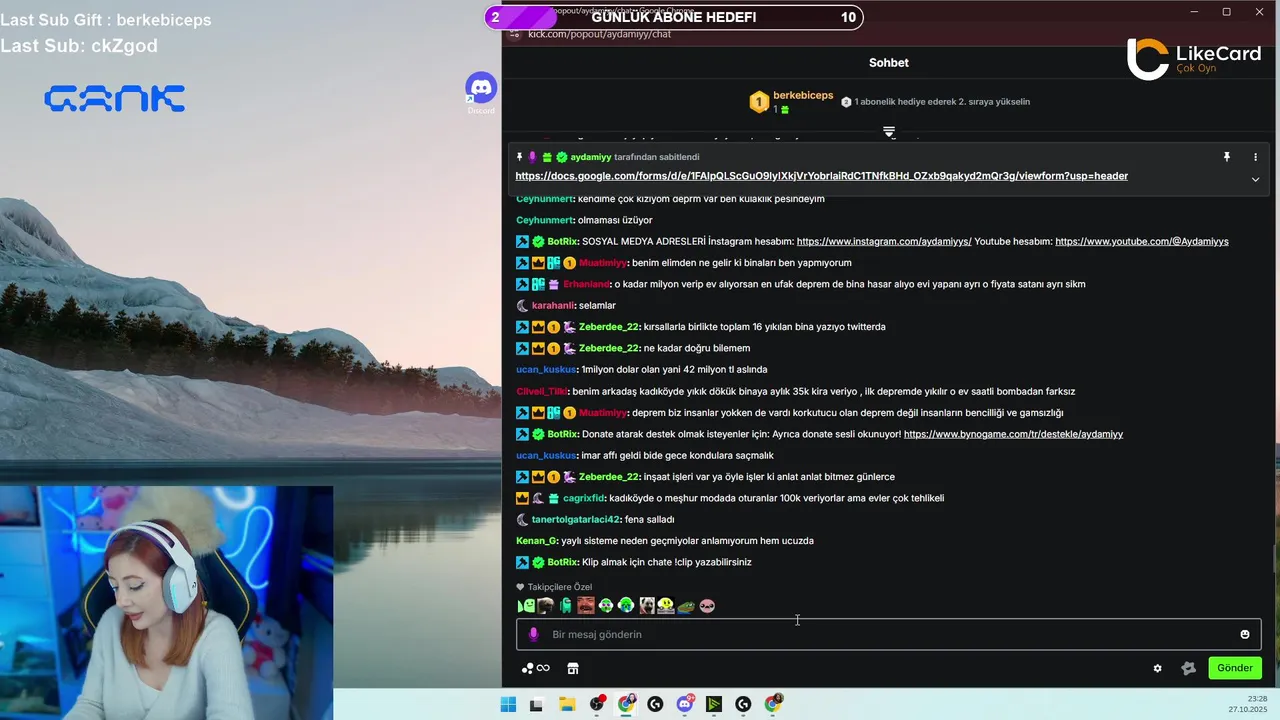Open the cagrixfid username

click(x=584, y=498)
